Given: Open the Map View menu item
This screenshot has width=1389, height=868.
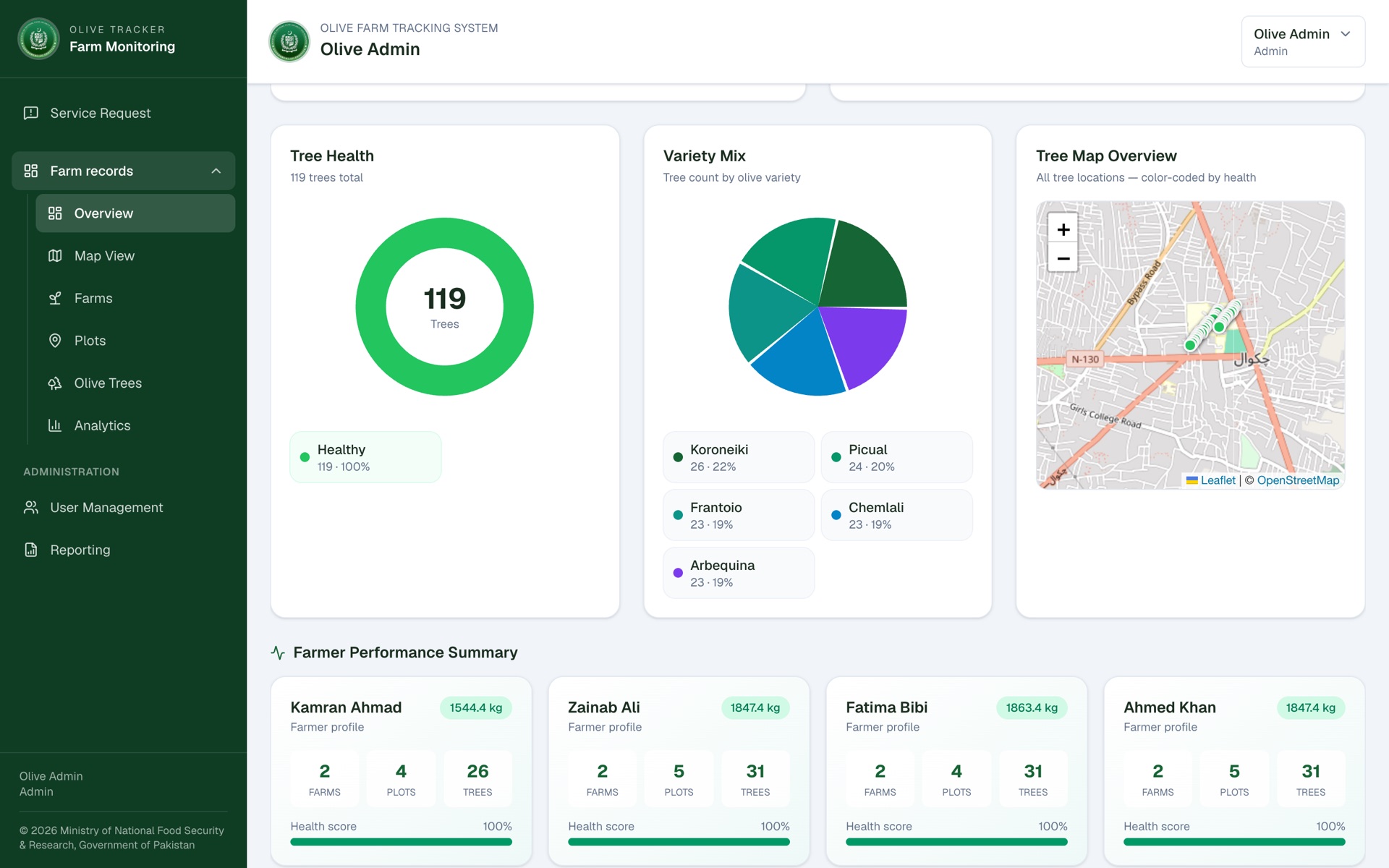Looking at the screenshot, I should 135,255.
